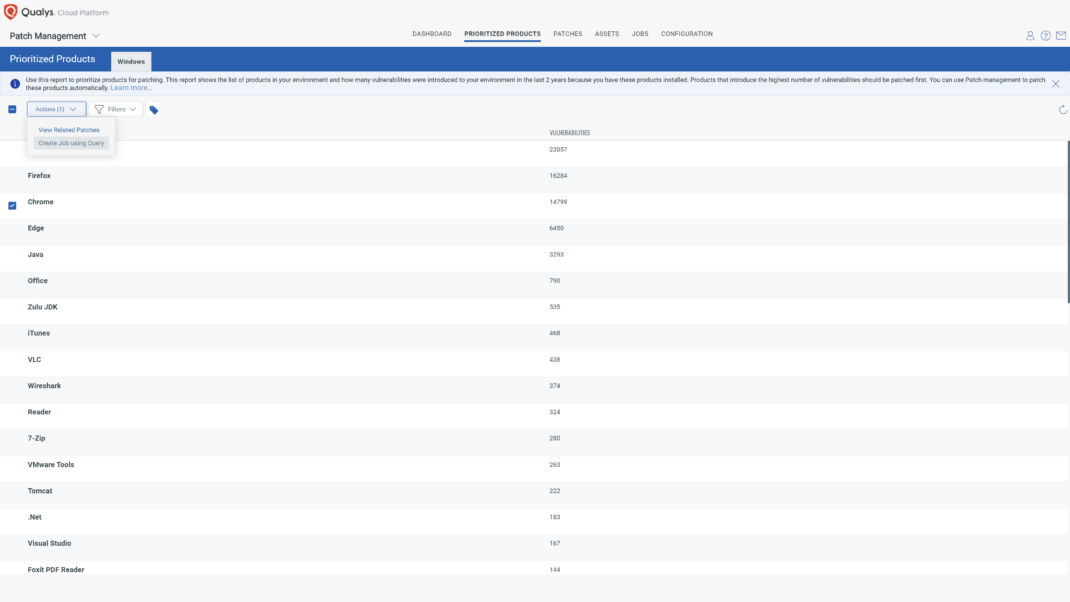The width and height of the screenshot is (1070, 602).
Task: Select the VLC product row
Action: click(534, 364)
